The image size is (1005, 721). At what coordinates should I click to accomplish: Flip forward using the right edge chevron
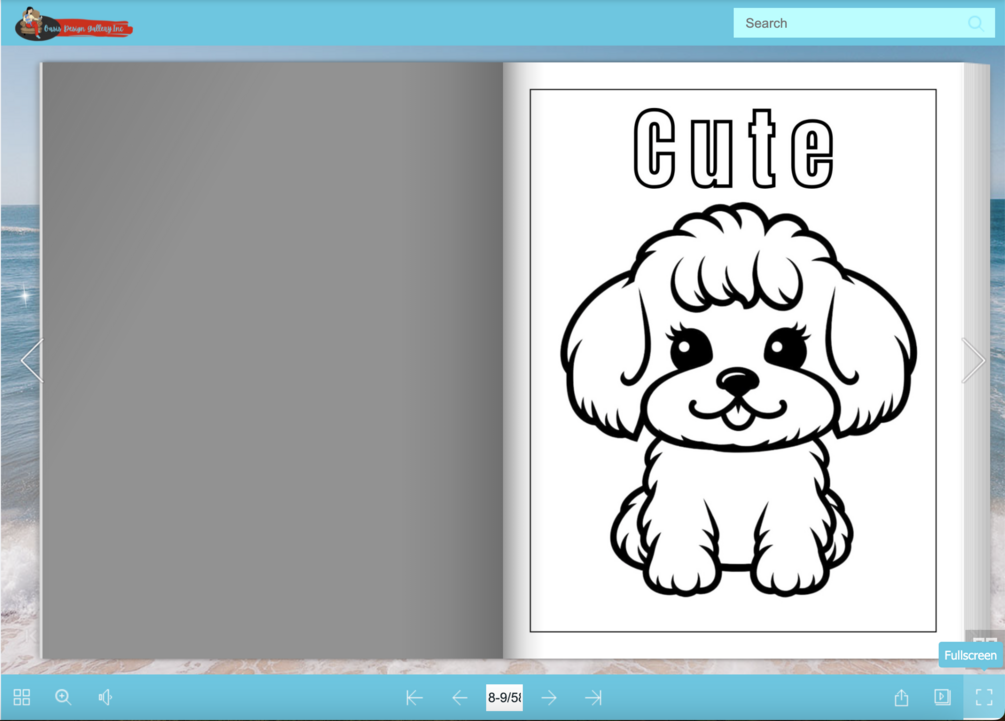[x=973, y=360]
